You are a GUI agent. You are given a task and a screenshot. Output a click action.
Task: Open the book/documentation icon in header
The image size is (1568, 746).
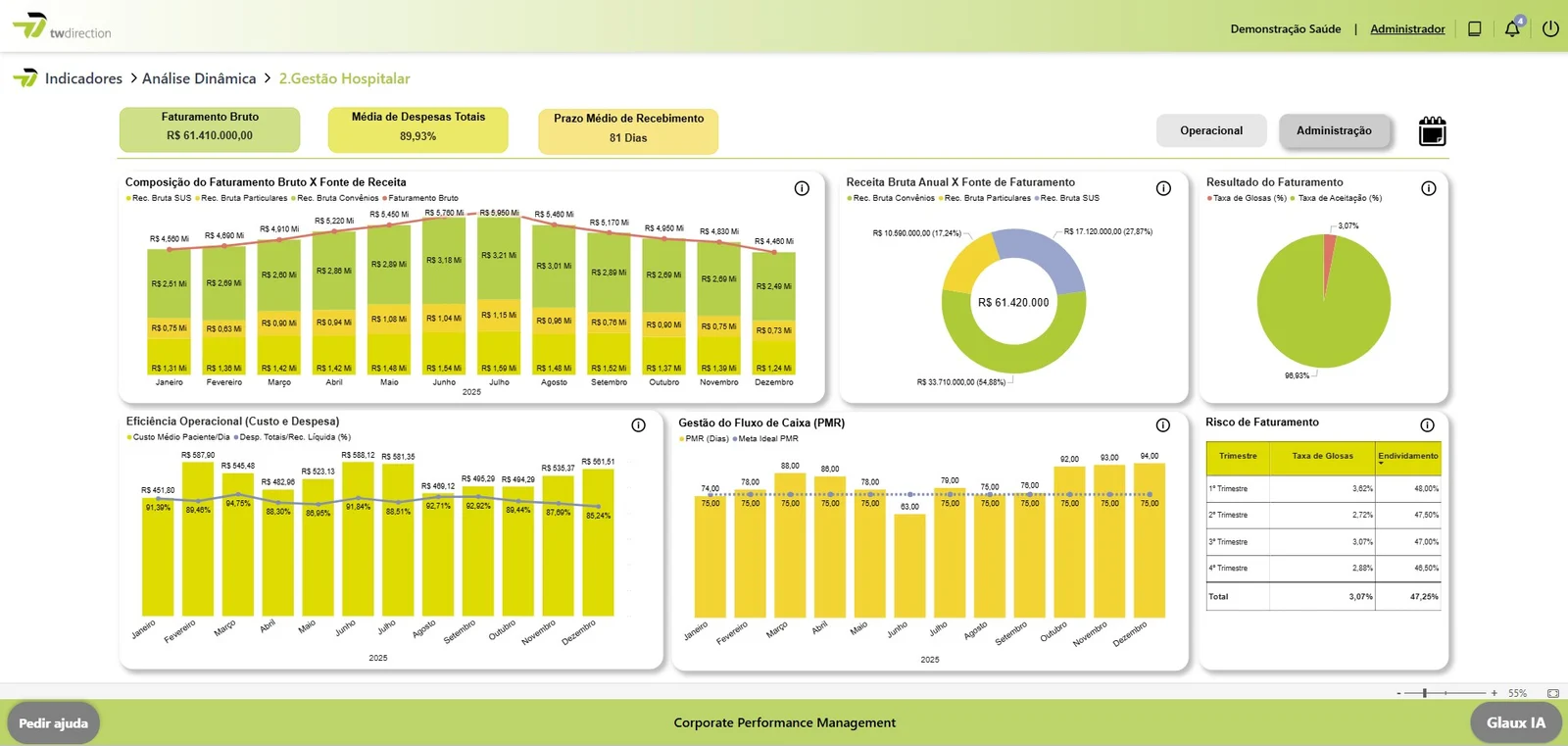pyautogui.click(x=1474, y=29)
